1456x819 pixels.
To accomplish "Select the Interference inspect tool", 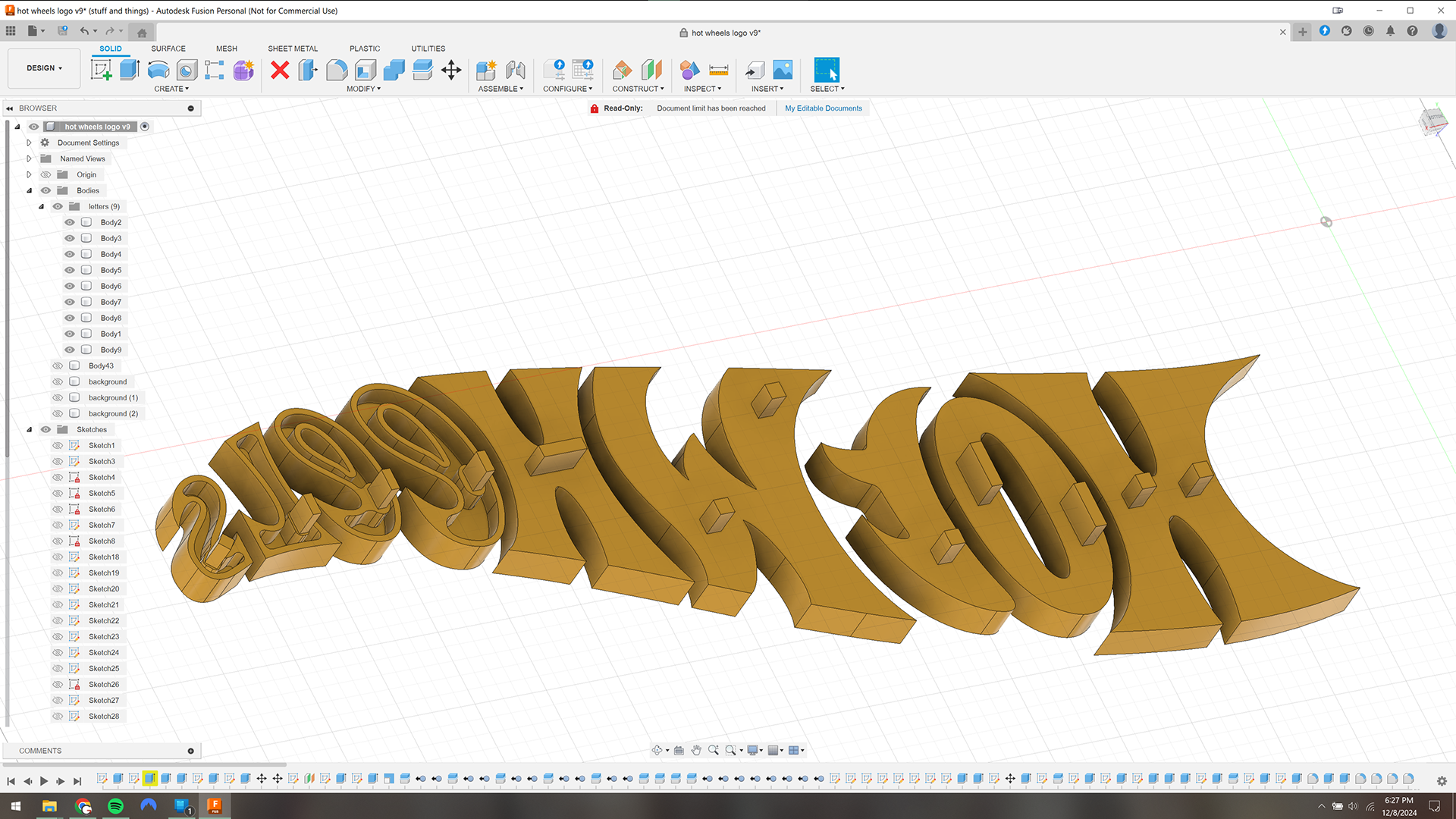I will click(x=689, y=70).
